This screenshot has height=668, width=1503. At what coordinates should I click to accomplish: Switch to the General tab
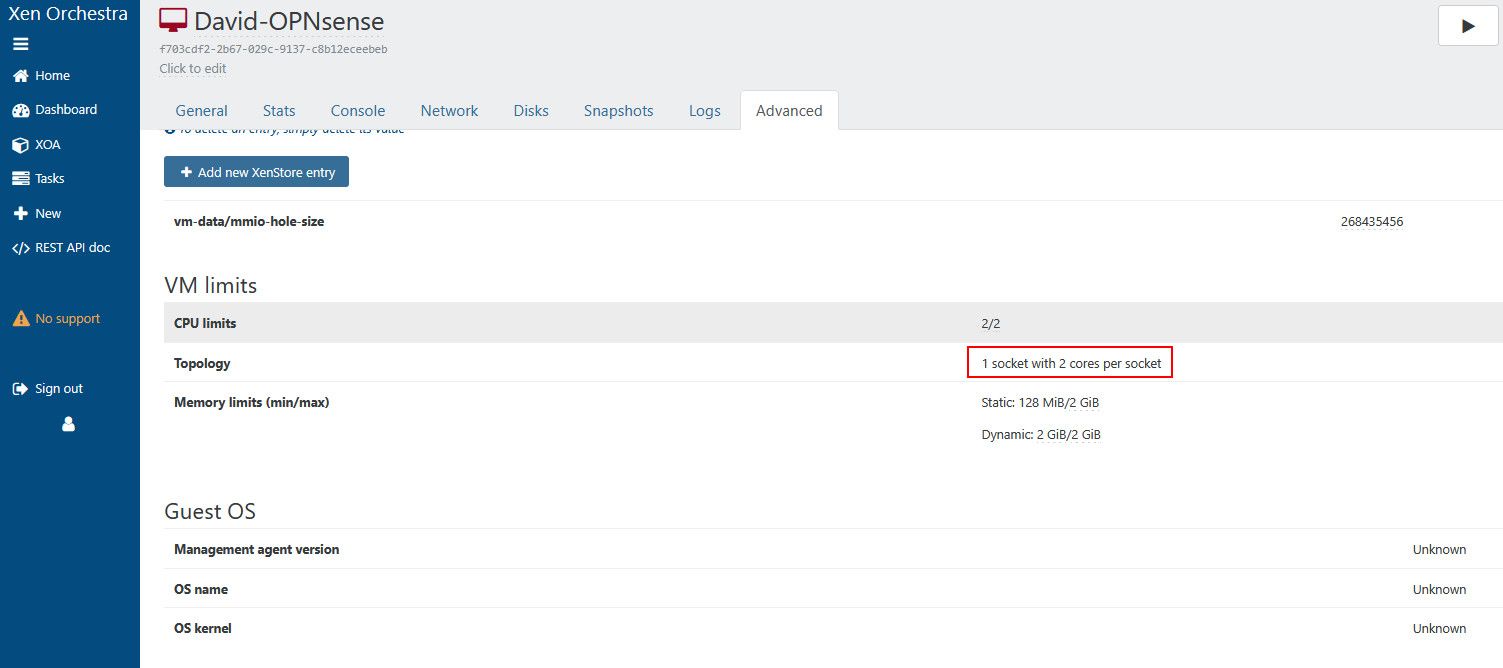(x=201, y=111)
